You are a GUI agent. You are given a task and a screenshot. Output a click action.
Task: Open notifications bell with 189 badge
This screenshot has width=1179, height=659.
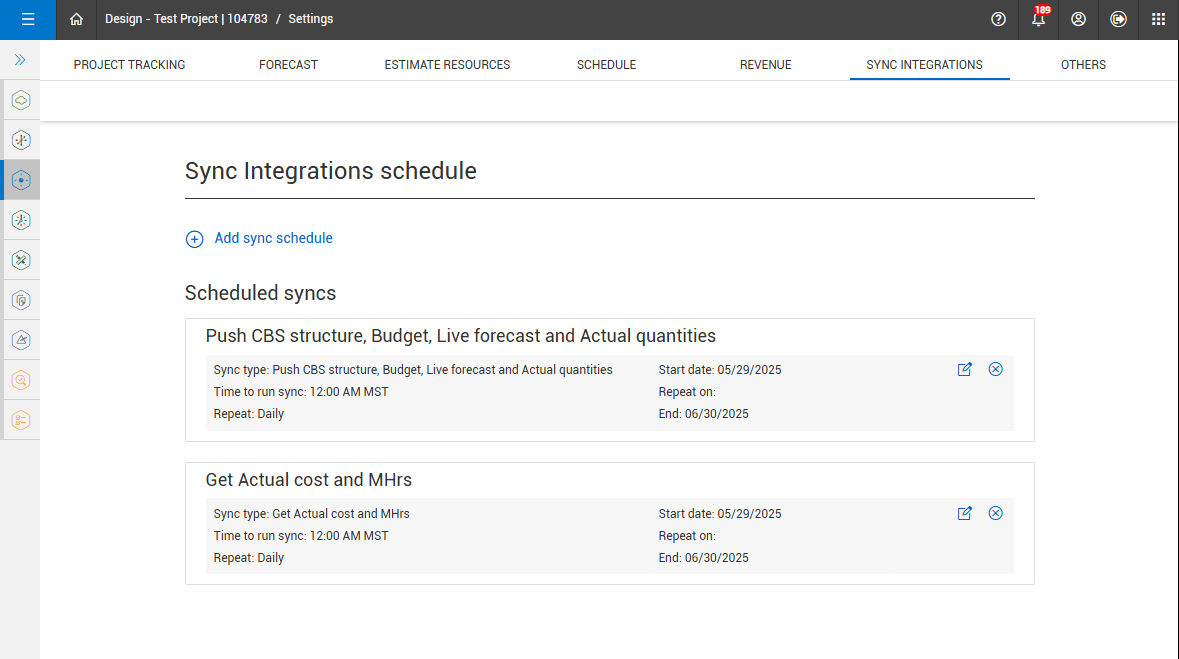coord(1038,19)
